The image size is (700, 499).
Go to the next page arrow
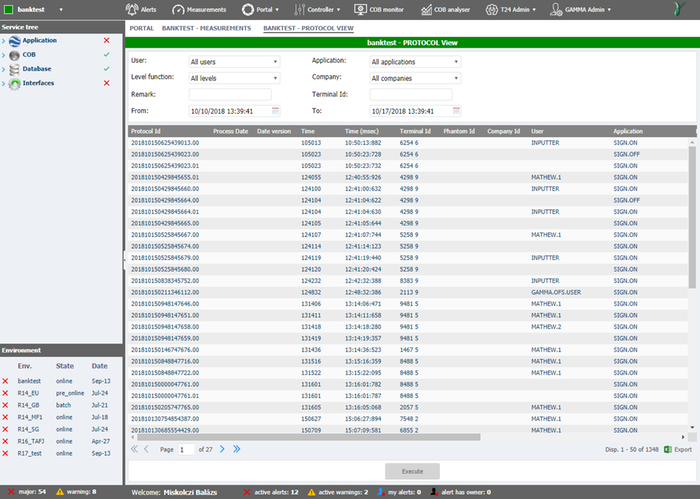pyautogui.click(x=222, y=450)
